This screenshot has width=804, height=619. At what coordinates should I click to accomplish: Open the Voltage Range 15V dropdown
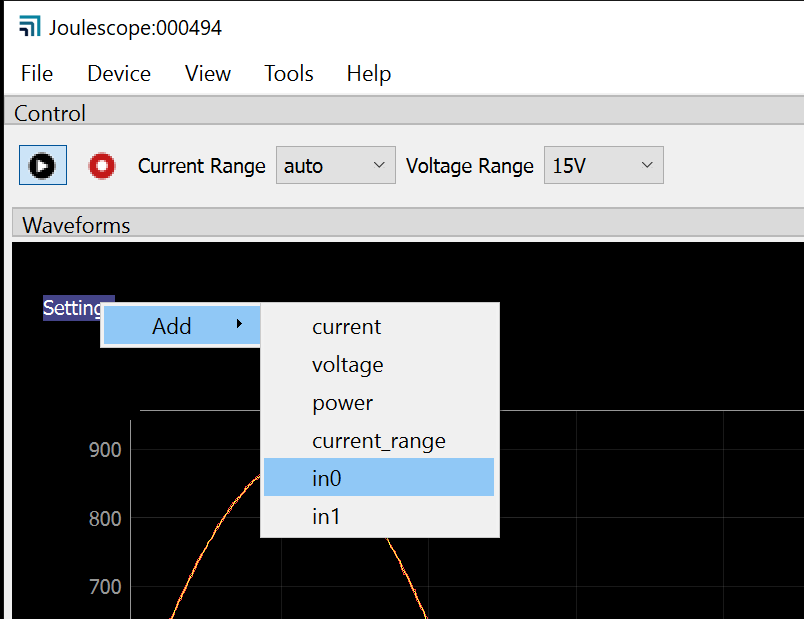[x=604, y=165]
